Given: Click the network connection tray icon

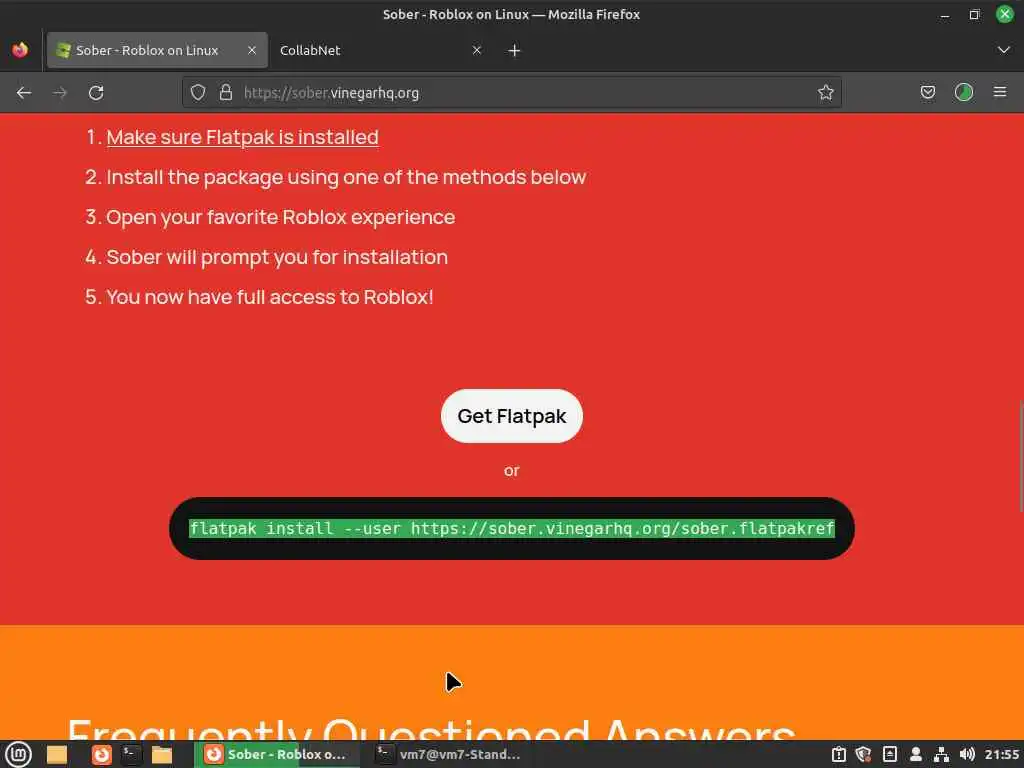Looking at the screenshot, I should 941,754.
